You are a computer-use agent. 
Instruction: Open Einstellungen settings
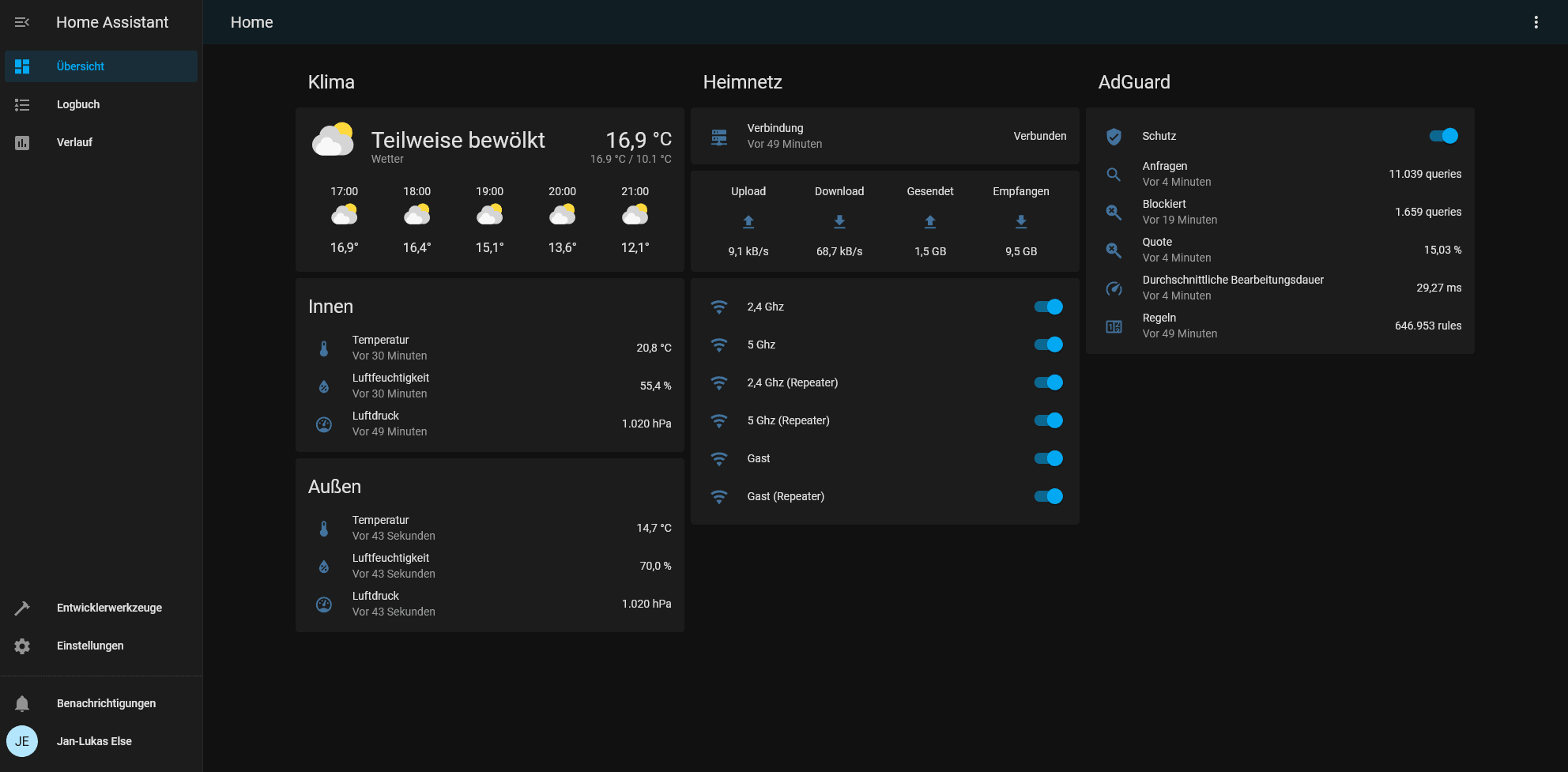(101, 646)
